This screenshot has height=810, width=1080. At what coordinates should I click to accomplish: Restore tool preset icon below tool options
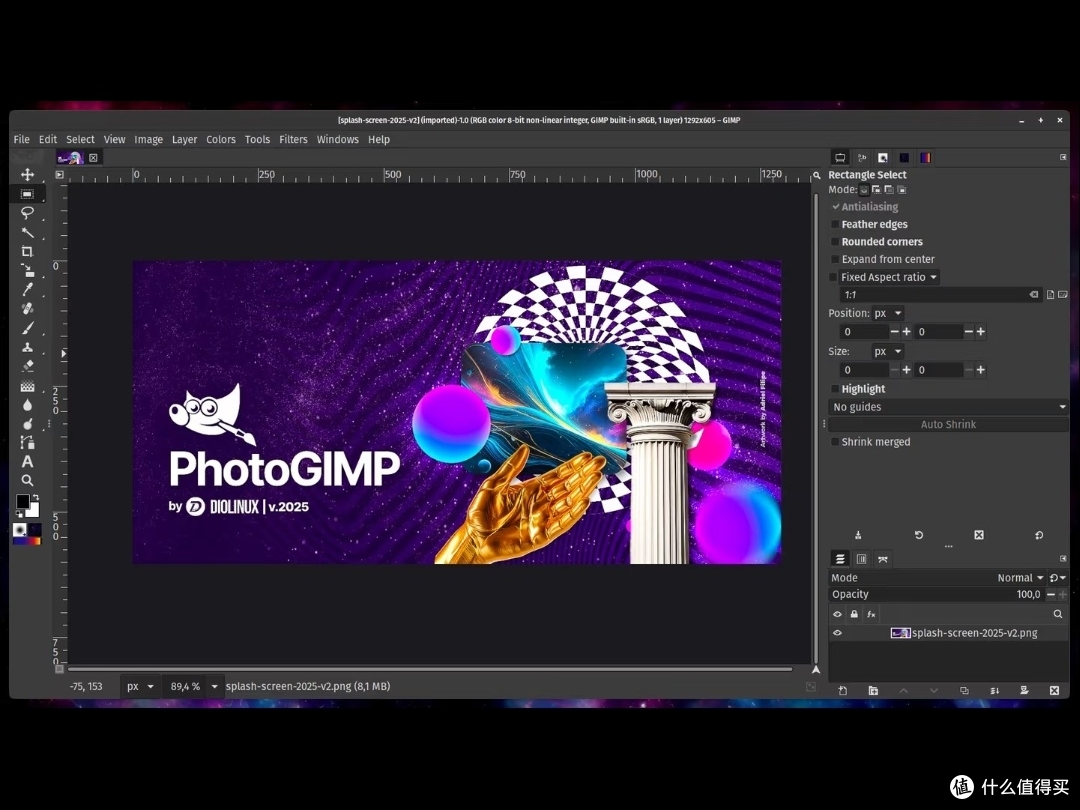point(918,535)
